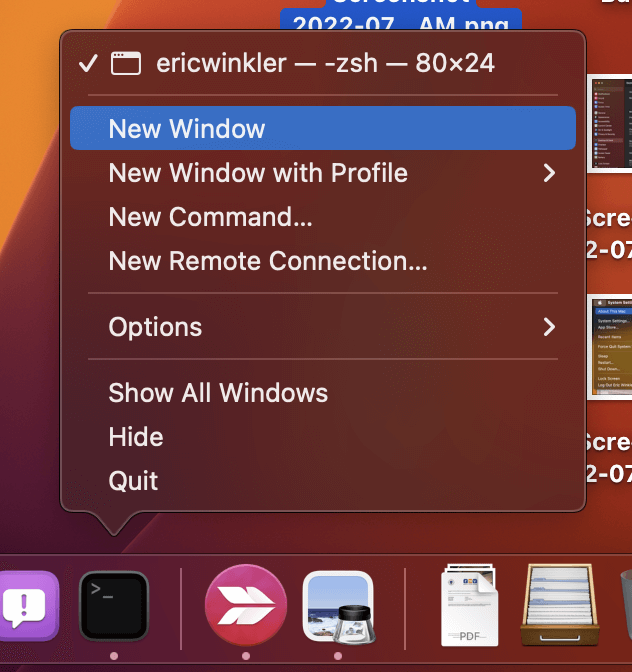The image size is (632, 672).
Task: Launch Skitch from the Dock
Action: [245, 606]
